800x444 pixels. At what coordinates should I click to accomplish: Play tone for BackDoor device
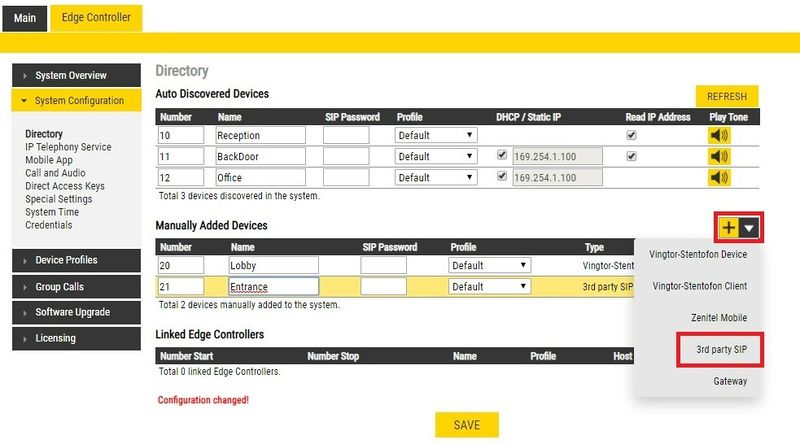(719, 156)
